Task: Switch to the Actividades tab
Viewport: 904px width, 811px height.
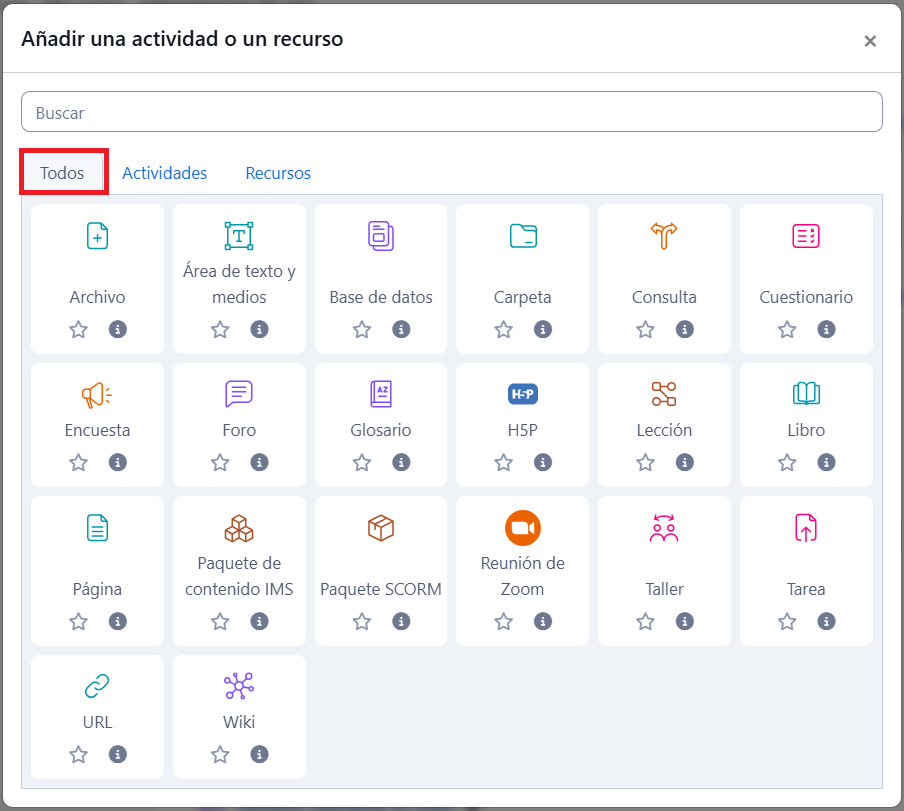Action: tap(164, 173)
